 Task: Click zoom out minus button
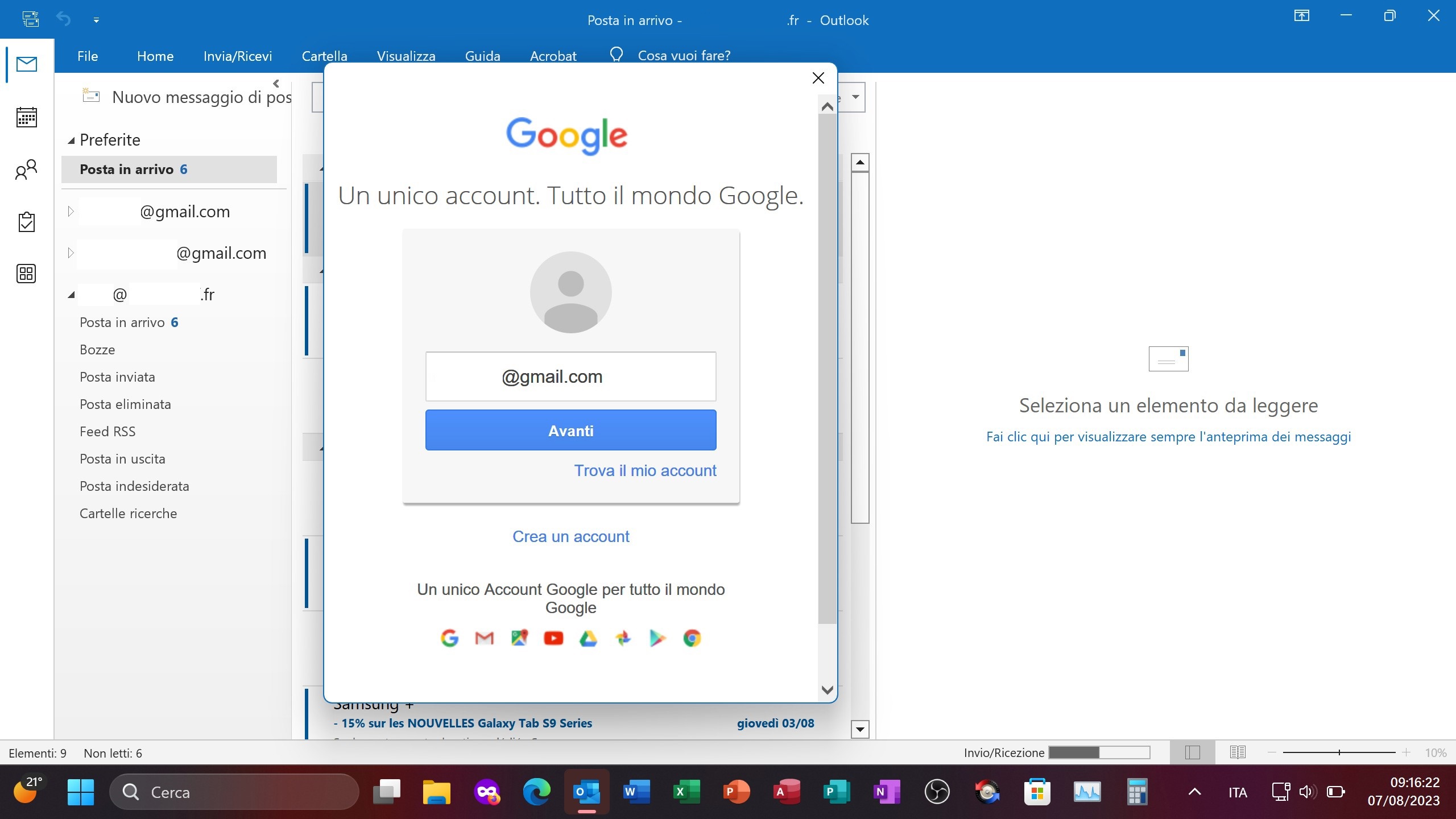click(1272, 752)
